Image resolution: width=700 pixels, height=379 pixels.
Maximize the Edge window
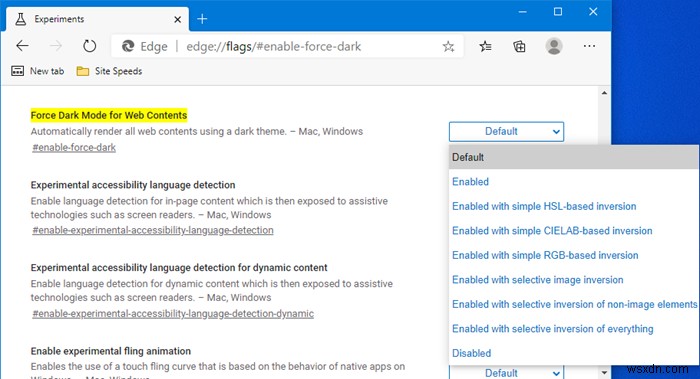pos(558,12)
